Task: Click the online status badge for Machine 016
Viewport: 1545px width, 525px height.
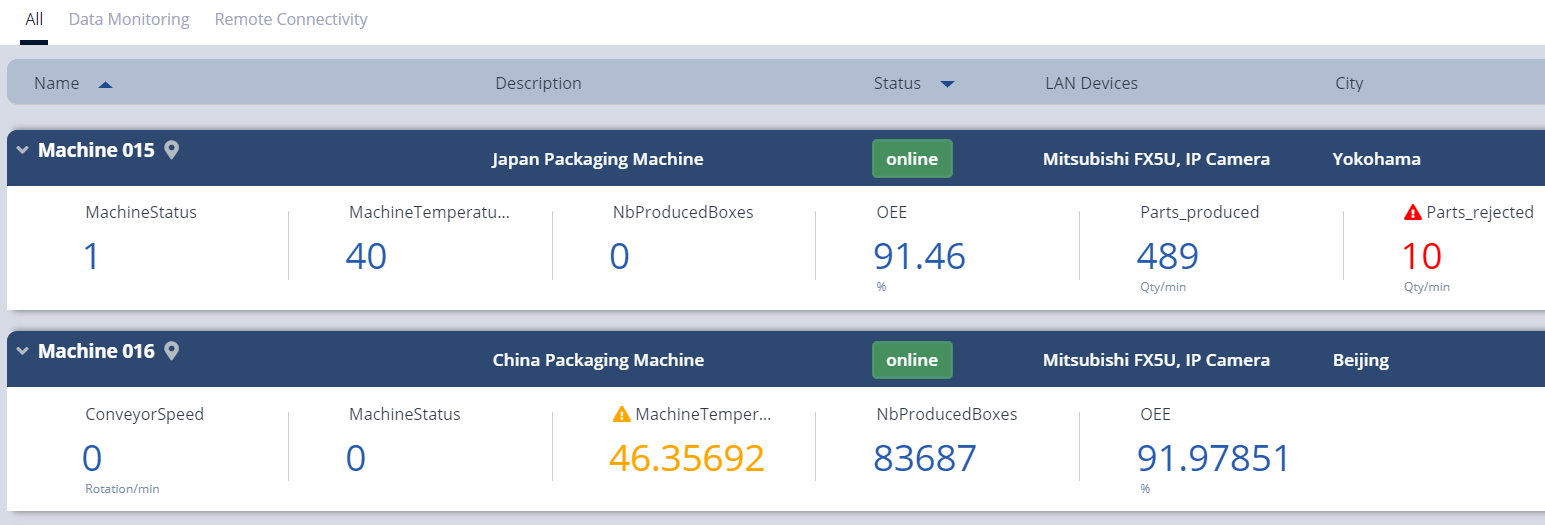Action: 912,360
